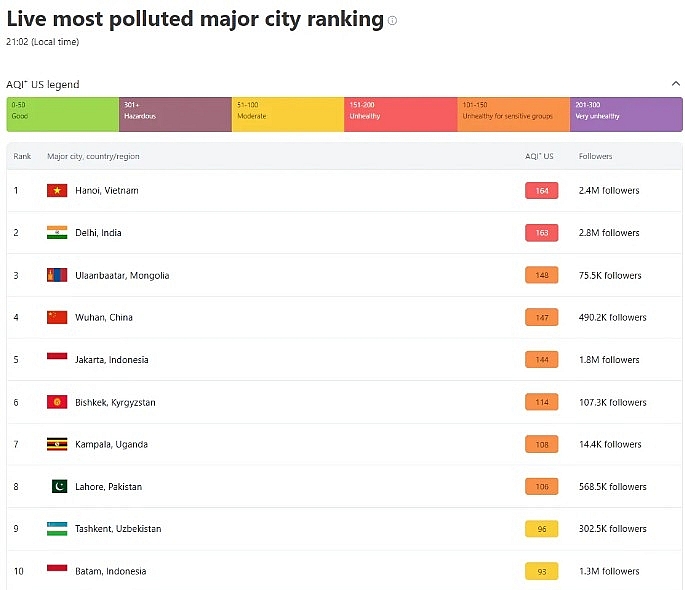Click the AQI US column header
The width and height of the screenshot is (685, 590).
pyautogui.click(x=539, y=156)
